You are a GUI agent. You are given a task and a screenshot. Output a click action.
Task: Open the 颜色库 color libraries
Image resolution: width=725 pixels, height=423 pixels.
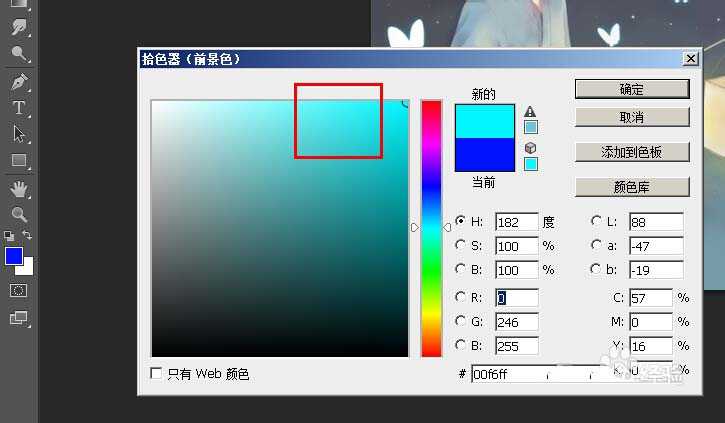click(x=632, y=186)
